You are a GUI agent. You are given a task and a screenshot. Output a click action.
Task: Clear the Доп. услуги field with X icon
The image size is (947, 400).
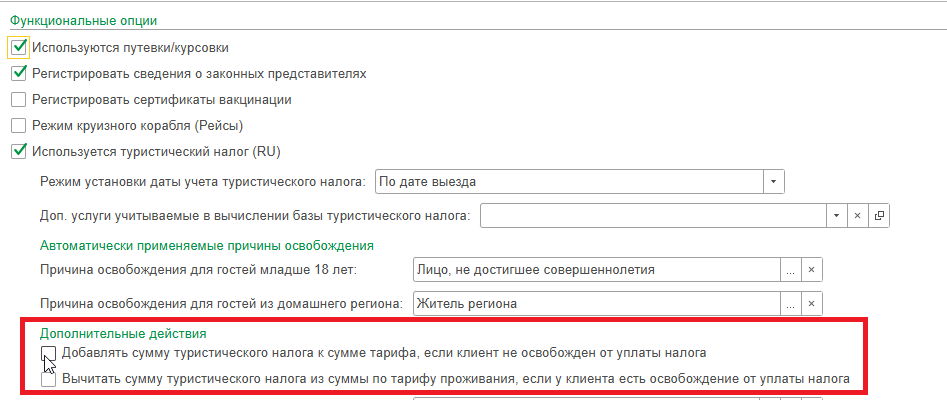coord(857,216)
